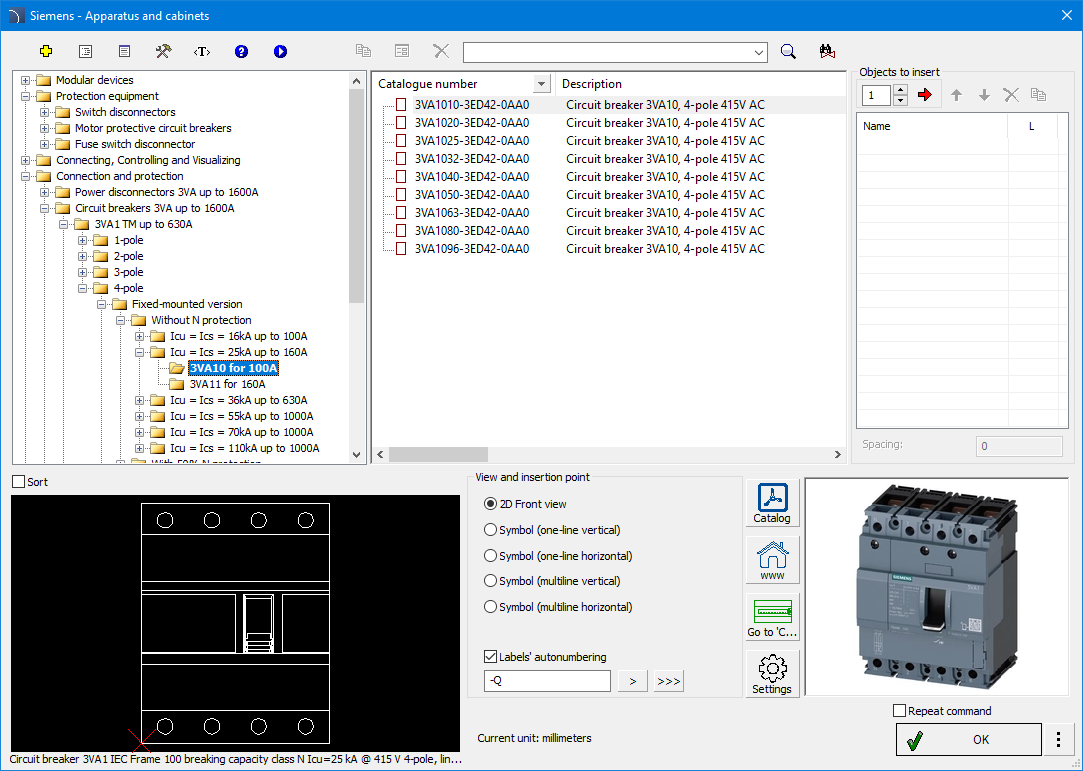
Task: Click the >>> label button
Action: [x=669, y=681]
